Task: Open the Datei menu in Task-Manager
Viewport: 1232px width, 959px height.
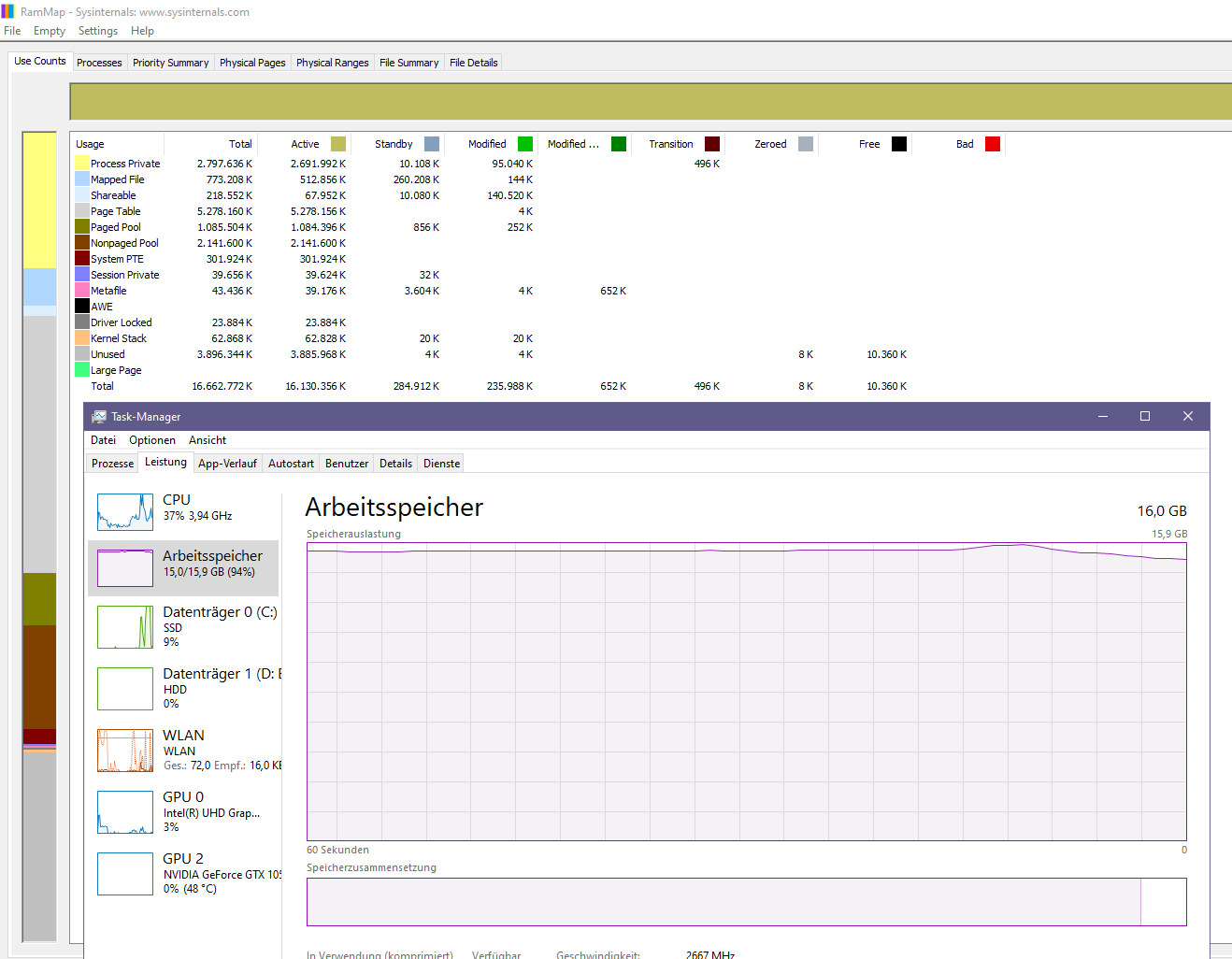Action: [x=103, y=440]
